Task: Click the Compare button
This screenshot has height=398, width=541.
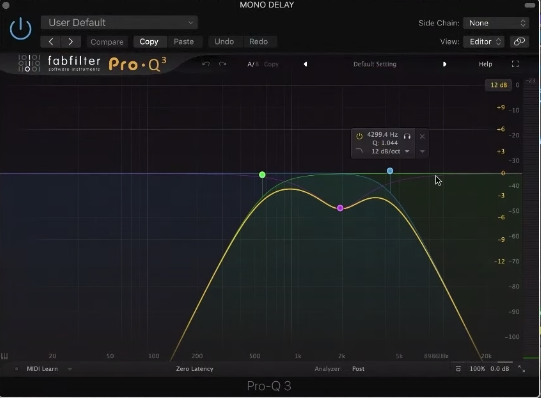Action: pyautogui.click(x=107, y=42)
